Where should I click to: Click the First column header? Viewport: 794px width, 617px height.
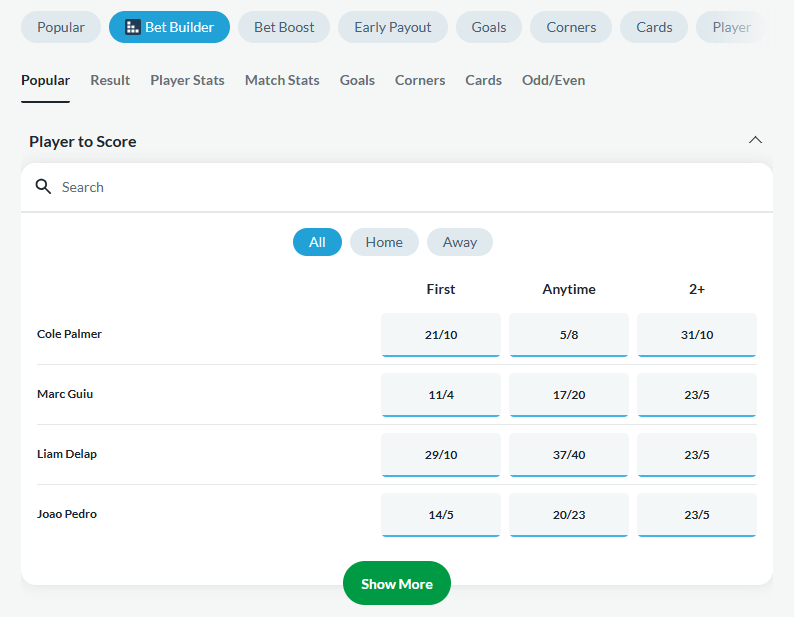(441, 289)
